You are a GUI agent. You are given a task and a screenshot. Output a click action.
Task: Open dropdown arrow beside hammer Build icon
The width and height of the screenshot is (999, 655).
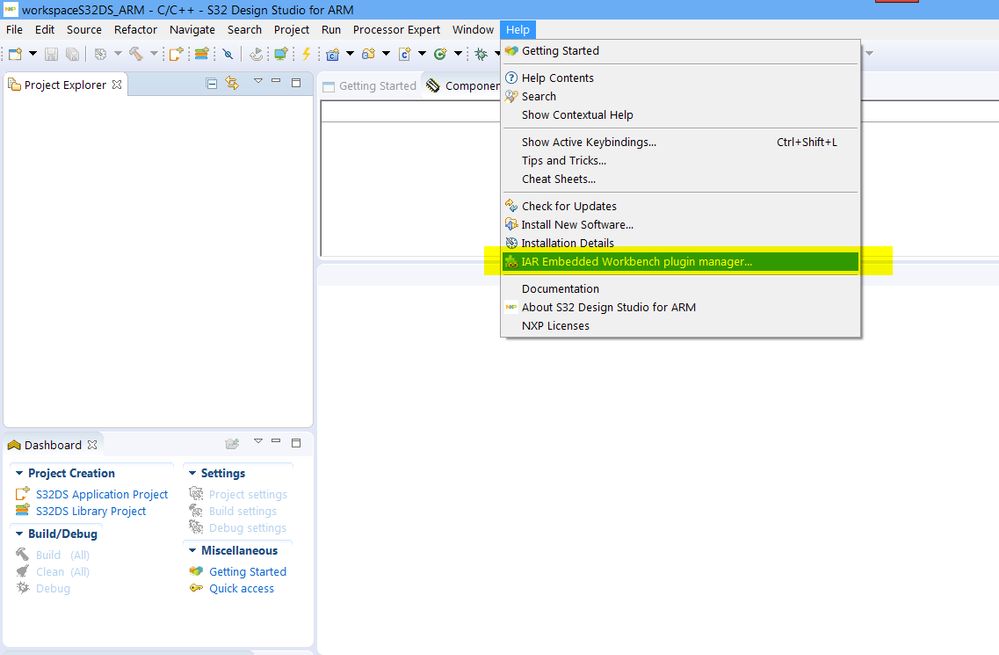click(154, 54)
